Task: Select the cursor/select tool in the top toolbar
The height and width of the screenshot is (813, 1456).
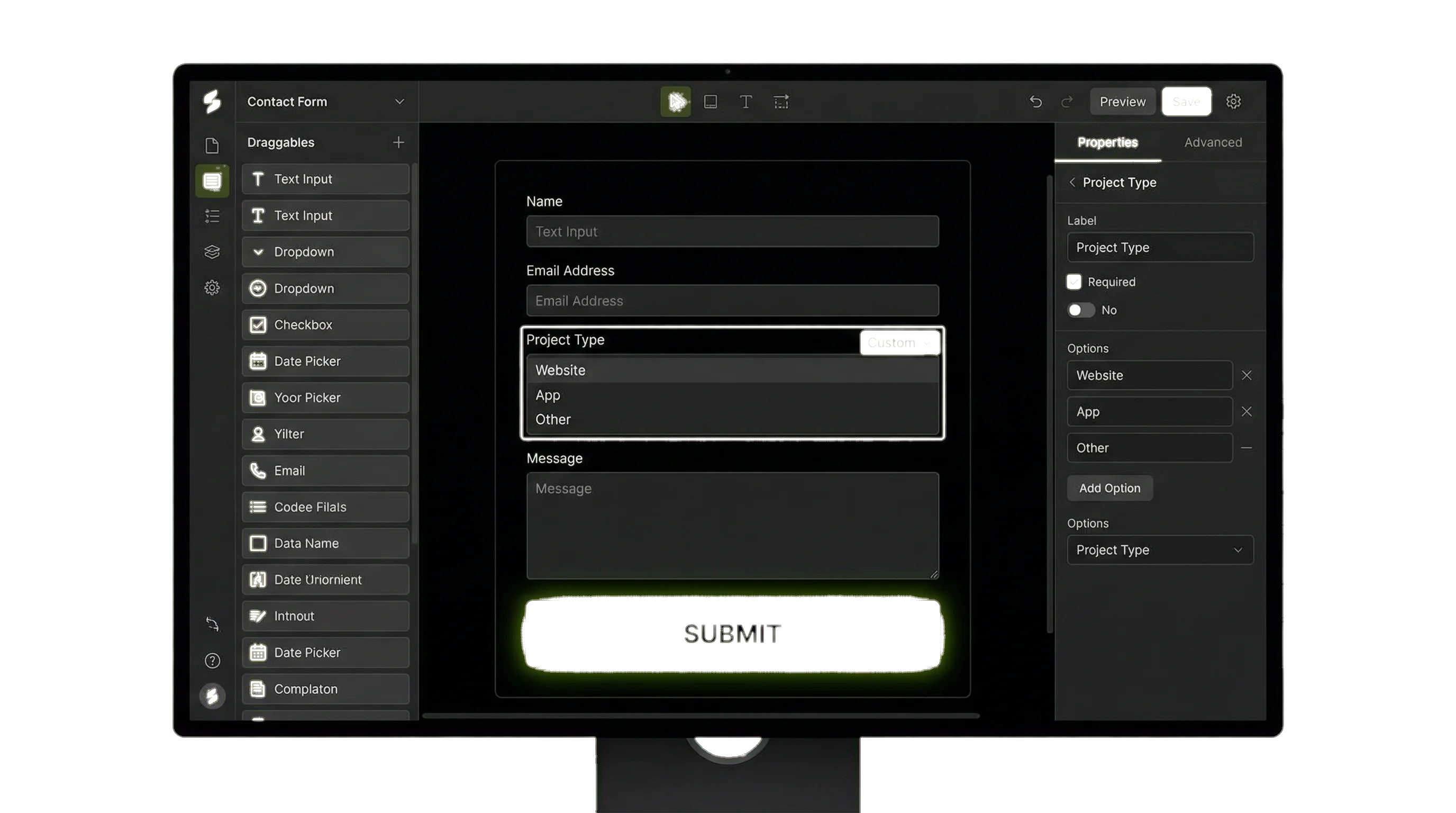Action: click(675, 102)
